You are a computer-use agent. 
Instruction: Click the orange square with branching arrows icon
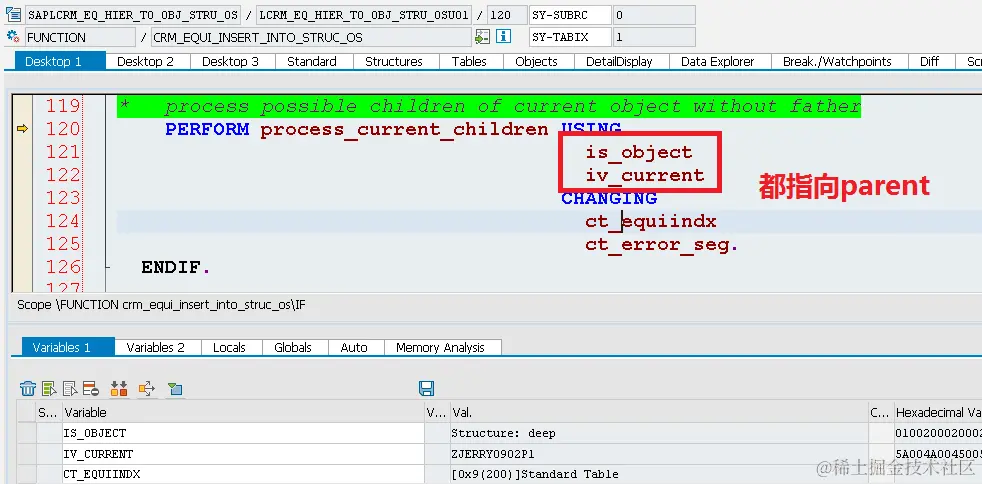(x=147, y=388)
